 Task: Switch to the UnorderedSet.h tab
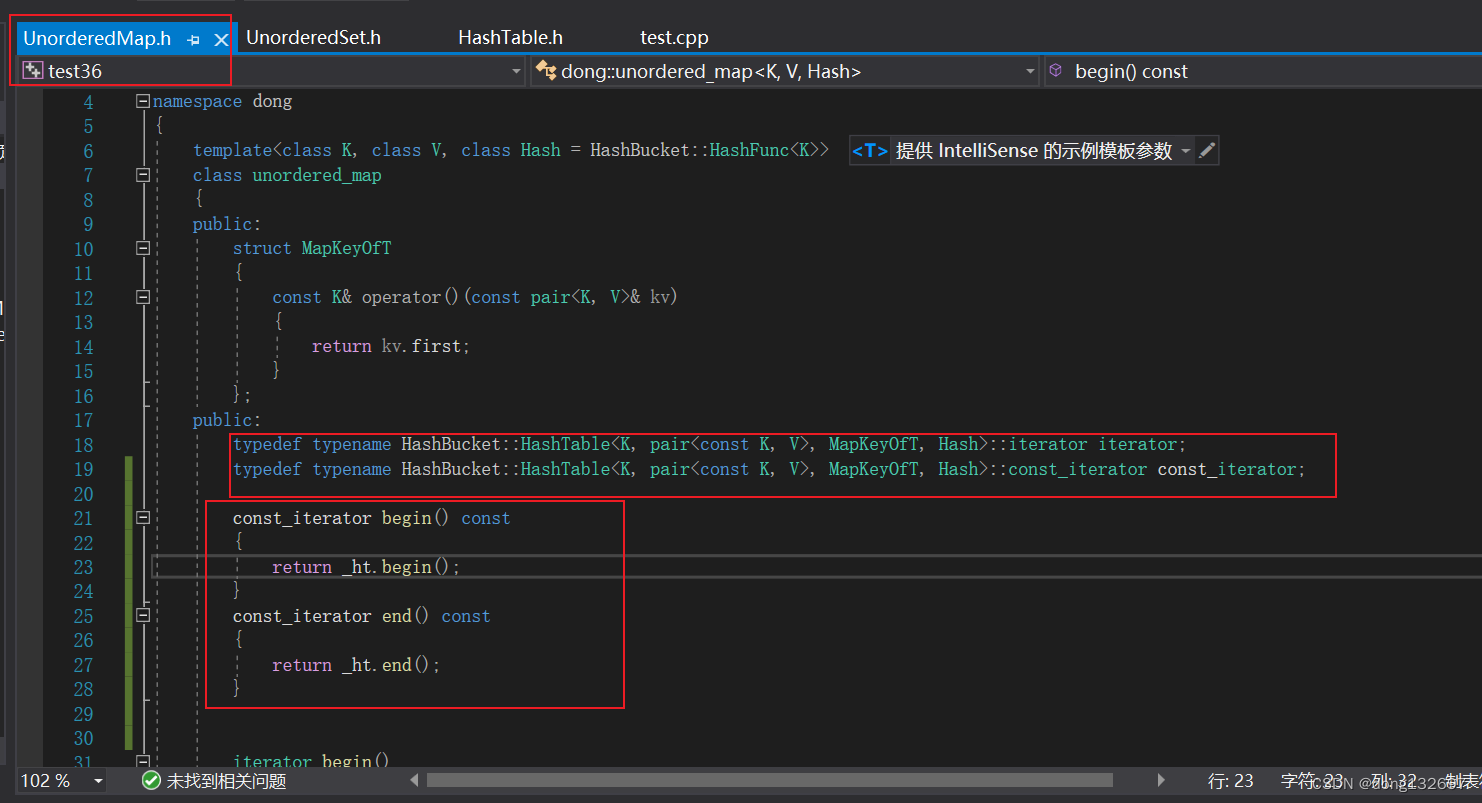coord(313,38)
